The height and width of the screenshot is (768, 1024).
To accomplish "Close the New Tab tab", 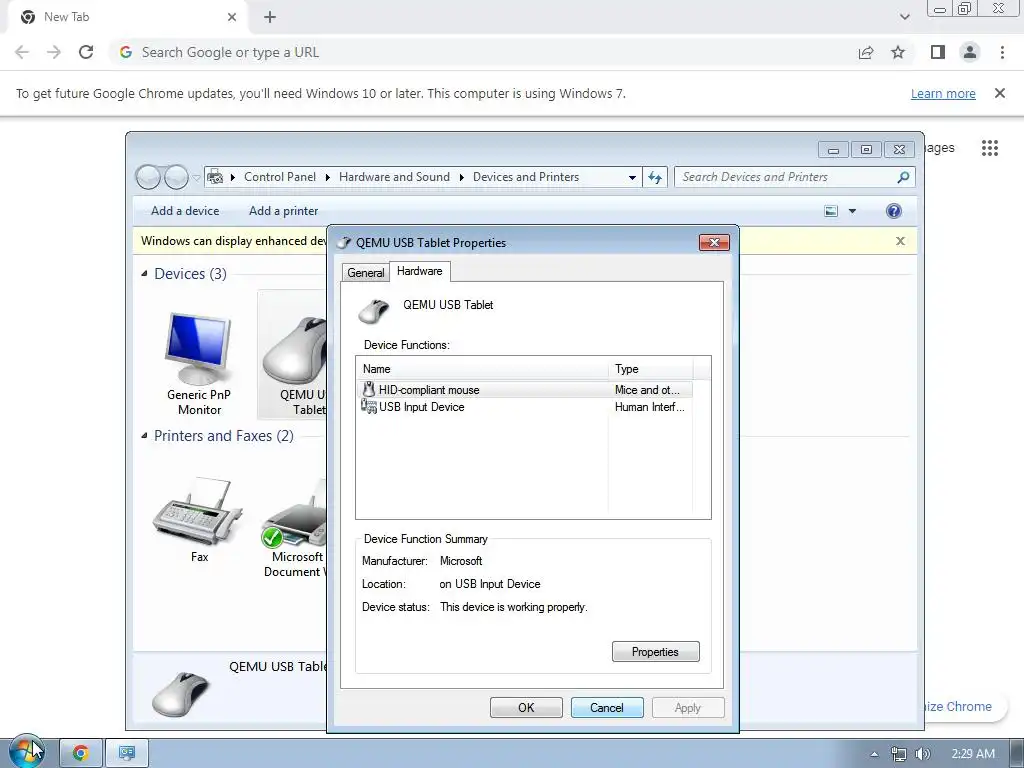I will tap(231, 17).
